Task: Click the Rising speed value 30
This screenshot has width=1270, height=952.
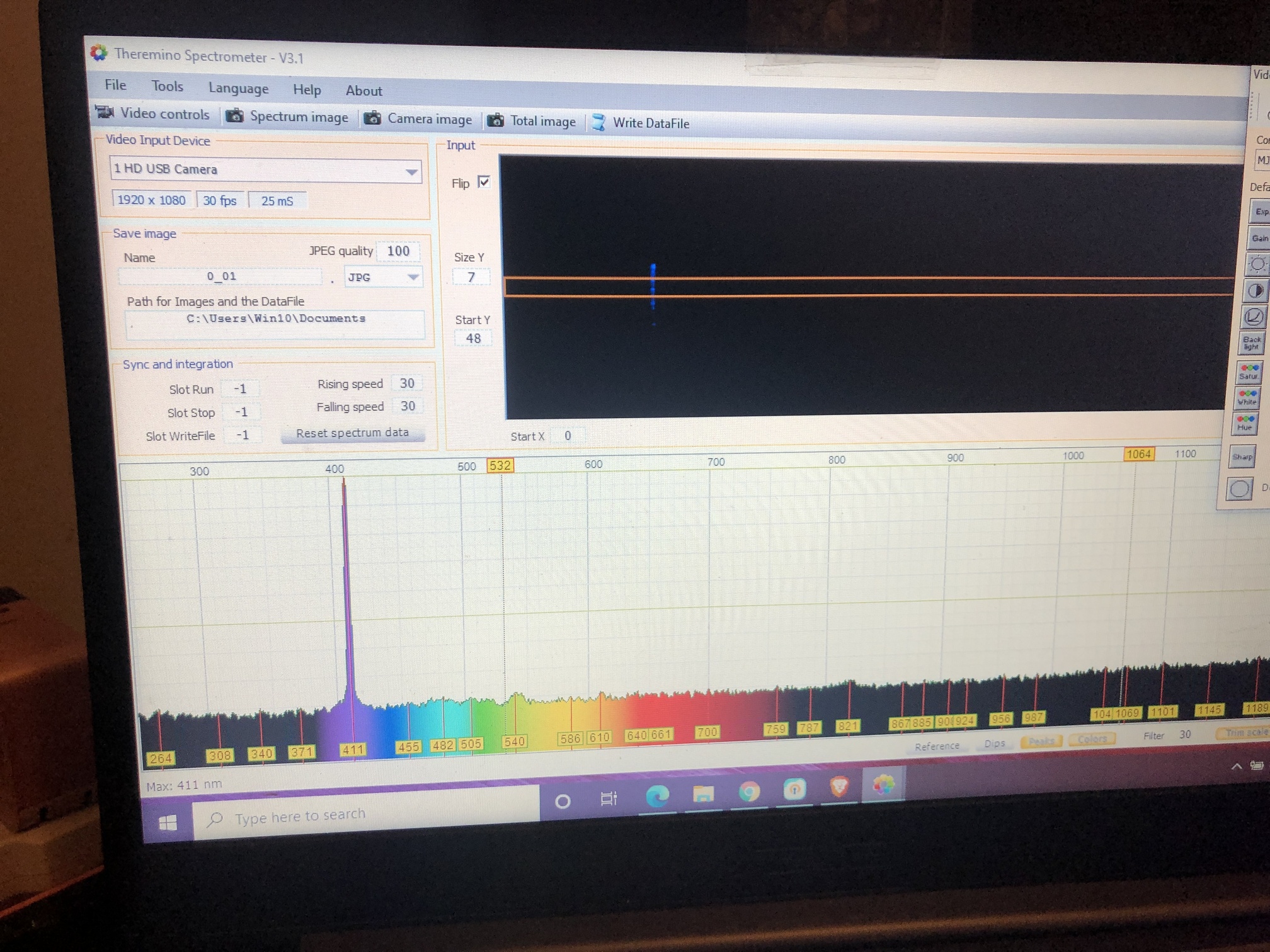Action: 407,383
